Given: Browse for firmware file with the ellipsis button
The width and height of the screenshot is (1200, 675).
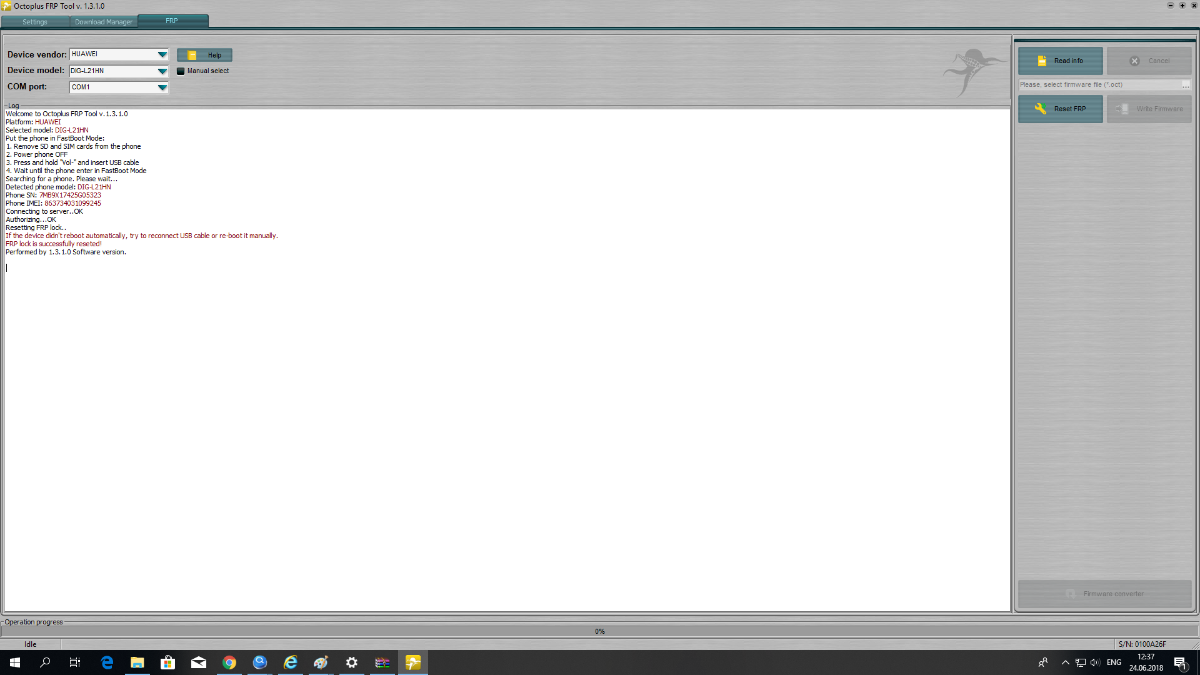Looking at the screenshot, I should click(1186, 85).
